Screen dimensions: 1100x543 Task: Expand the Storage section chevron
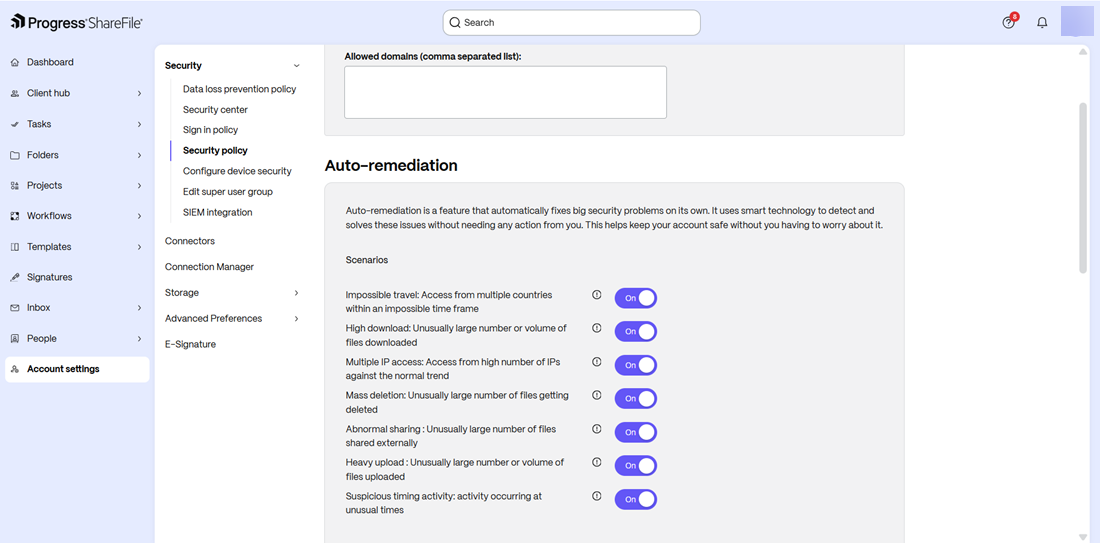pyautogui.click(x=296, y=293)
